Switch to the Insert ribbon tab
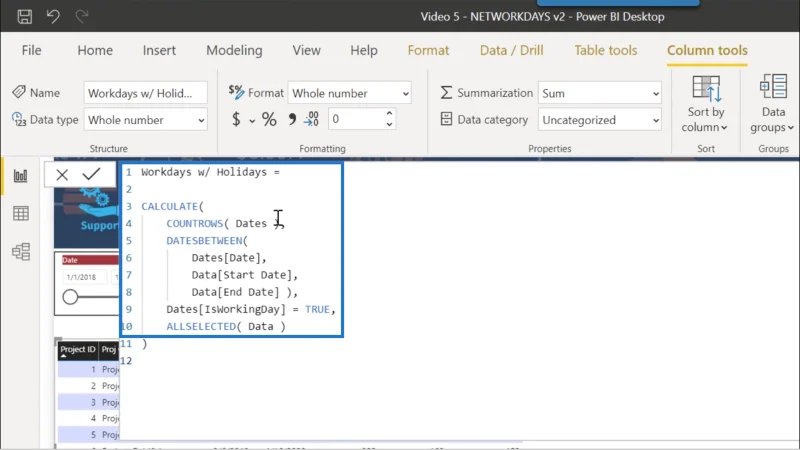This screenshot has width=800, height=450. click(x=159, y=50)
